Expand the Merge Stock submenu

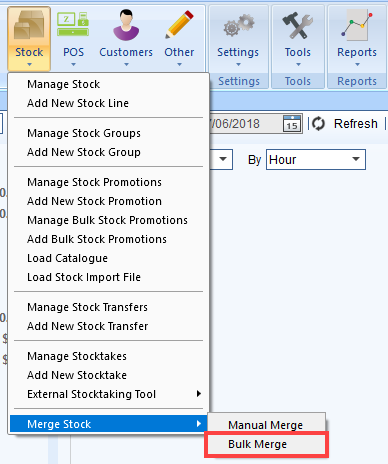pos(109,424)
